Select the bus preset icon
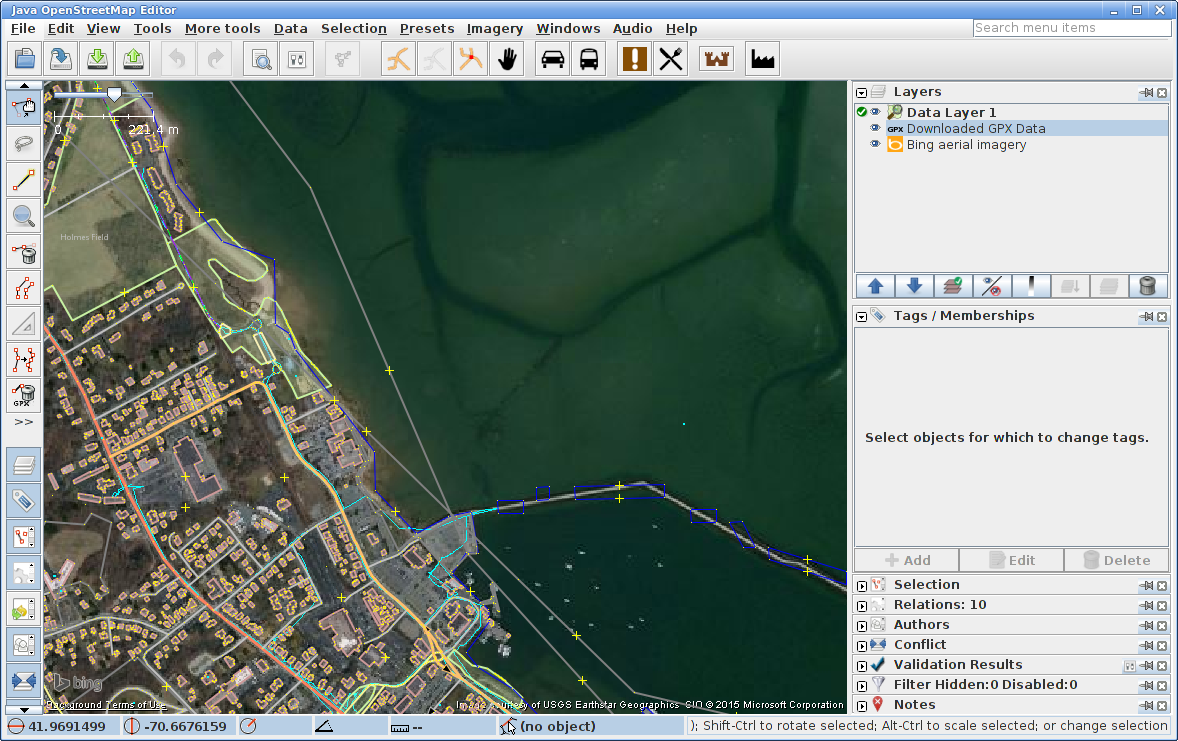Viewport: 1178px width, 741px height. pos(589,59)
